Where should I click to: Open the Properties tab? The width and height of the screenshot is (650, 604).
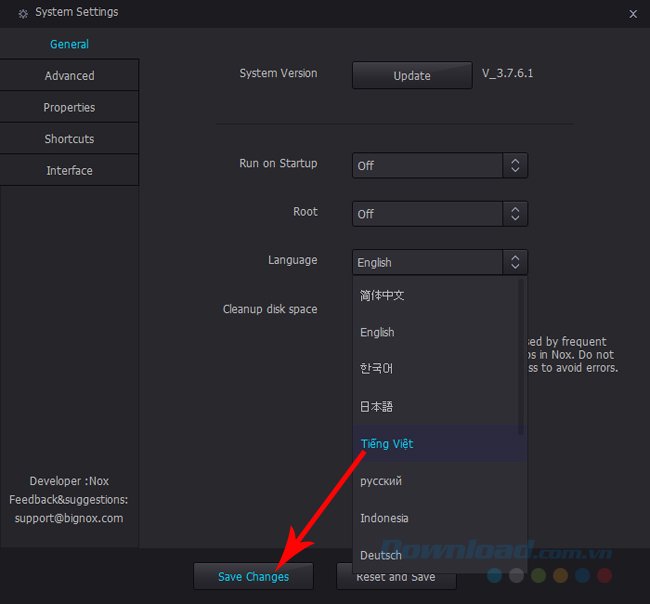click(x=69, y=107)
